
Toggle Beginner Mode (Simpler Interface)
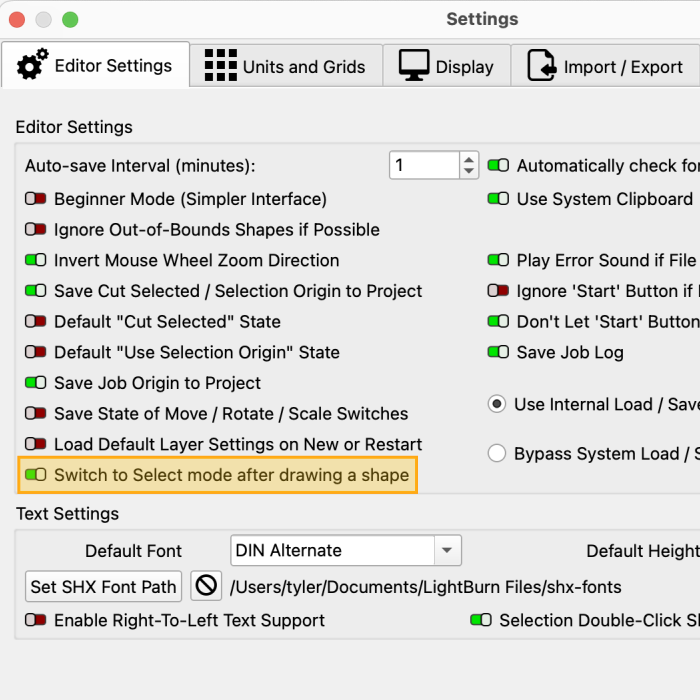tap(36, 199)
